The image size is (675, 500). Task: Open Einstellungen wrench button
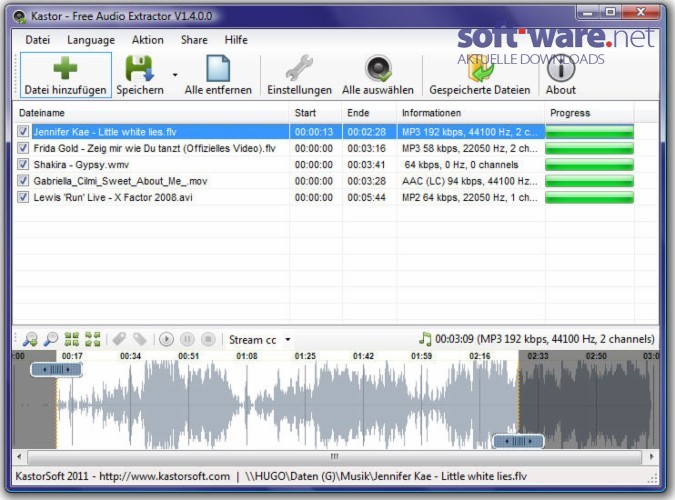[299, 75]
